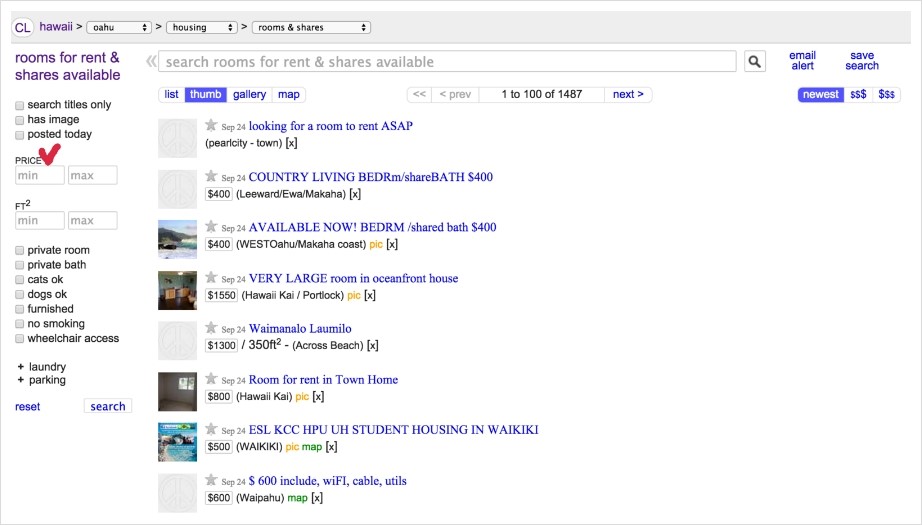This screenshot has width=922, height=525.
Task: Open the oahu area dropdown
Action: pyautogui.click(x=119, y=28)
